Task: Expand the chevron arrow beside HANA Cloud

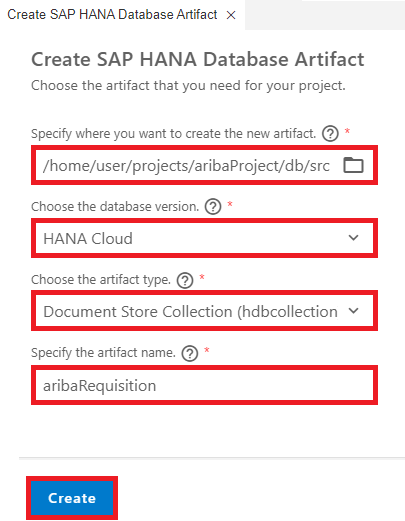Action: [x=353, y=238]
